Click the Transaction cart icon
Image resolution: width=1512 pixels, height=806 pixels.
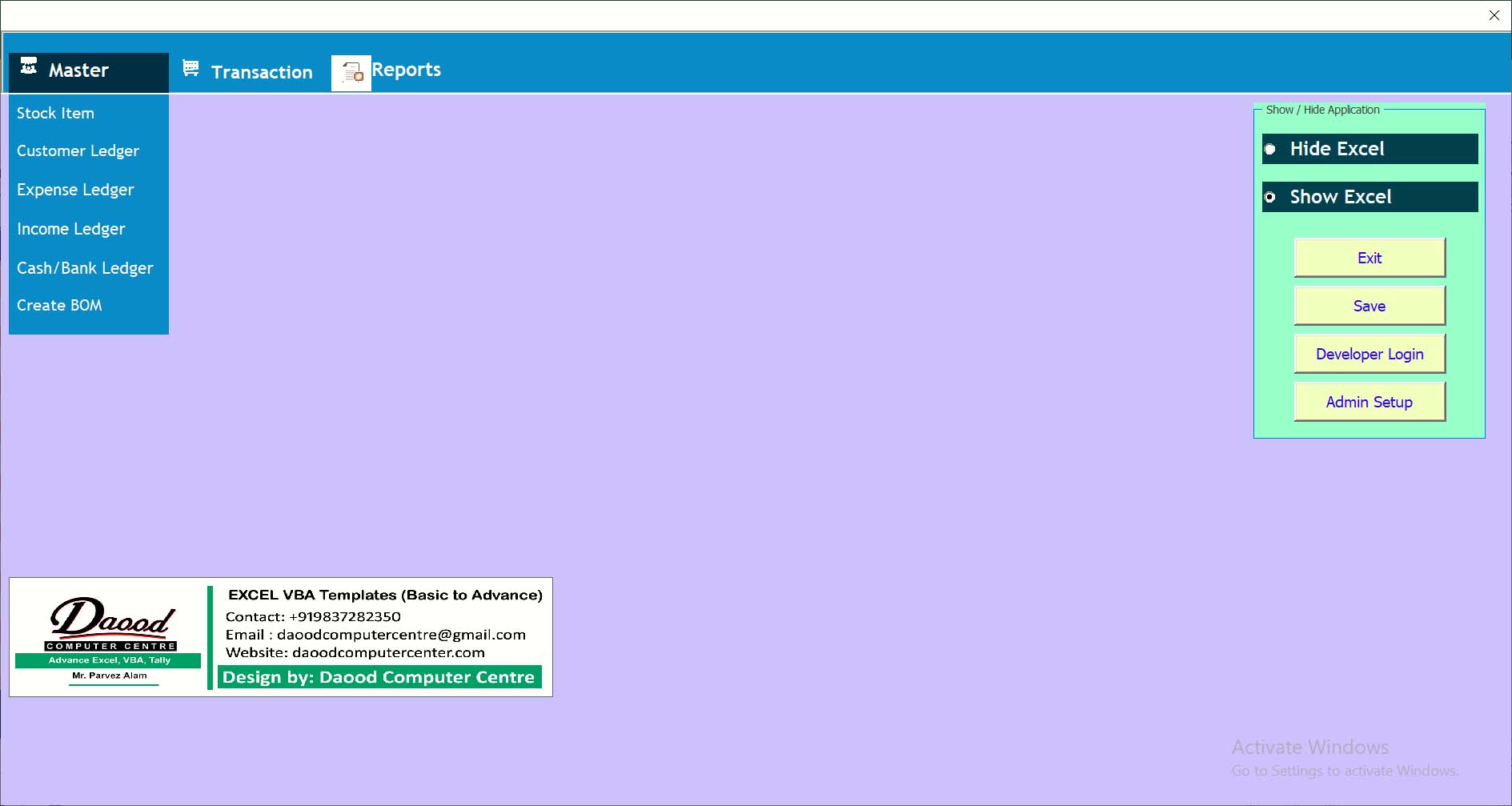191,69
